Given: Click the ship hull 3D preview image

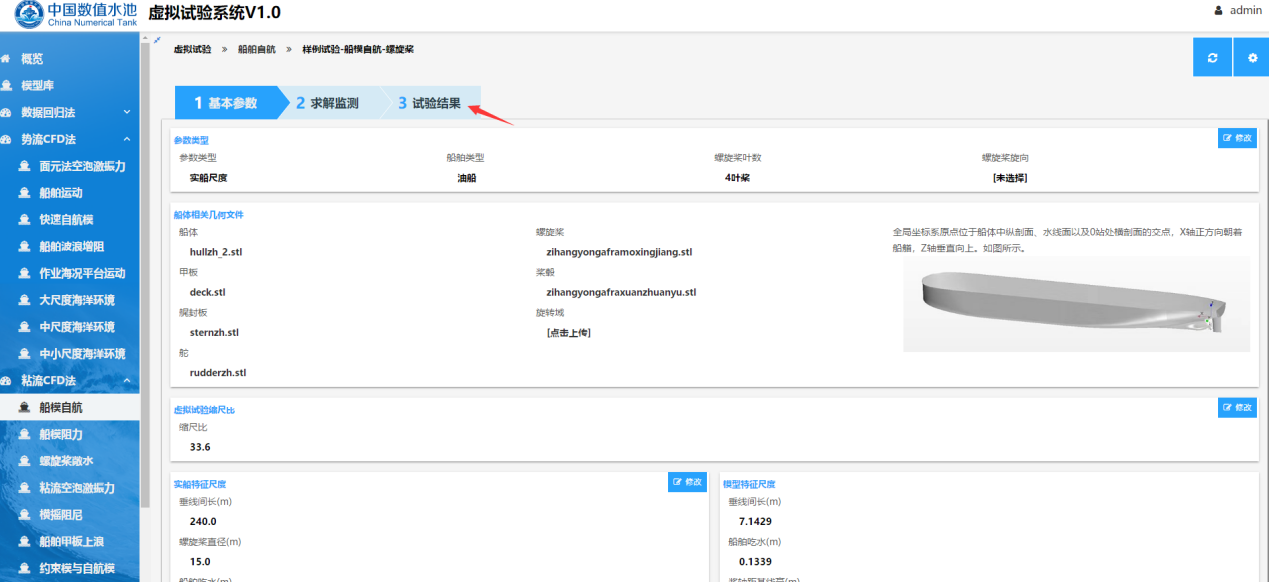Looking at the screenshot, I should pos(1075,305).
